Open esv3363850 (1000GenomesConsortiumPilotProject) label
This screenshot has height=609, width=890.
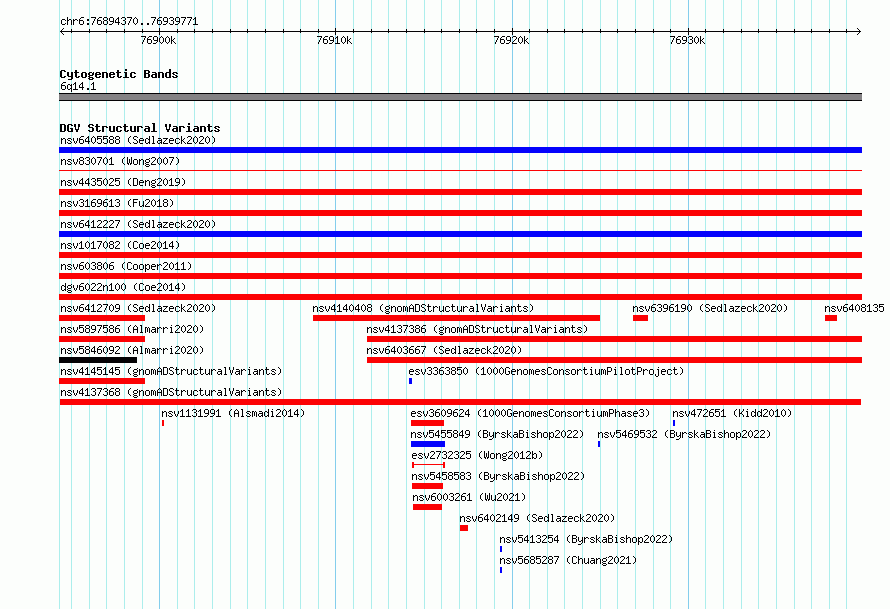(x=546, y=371)
